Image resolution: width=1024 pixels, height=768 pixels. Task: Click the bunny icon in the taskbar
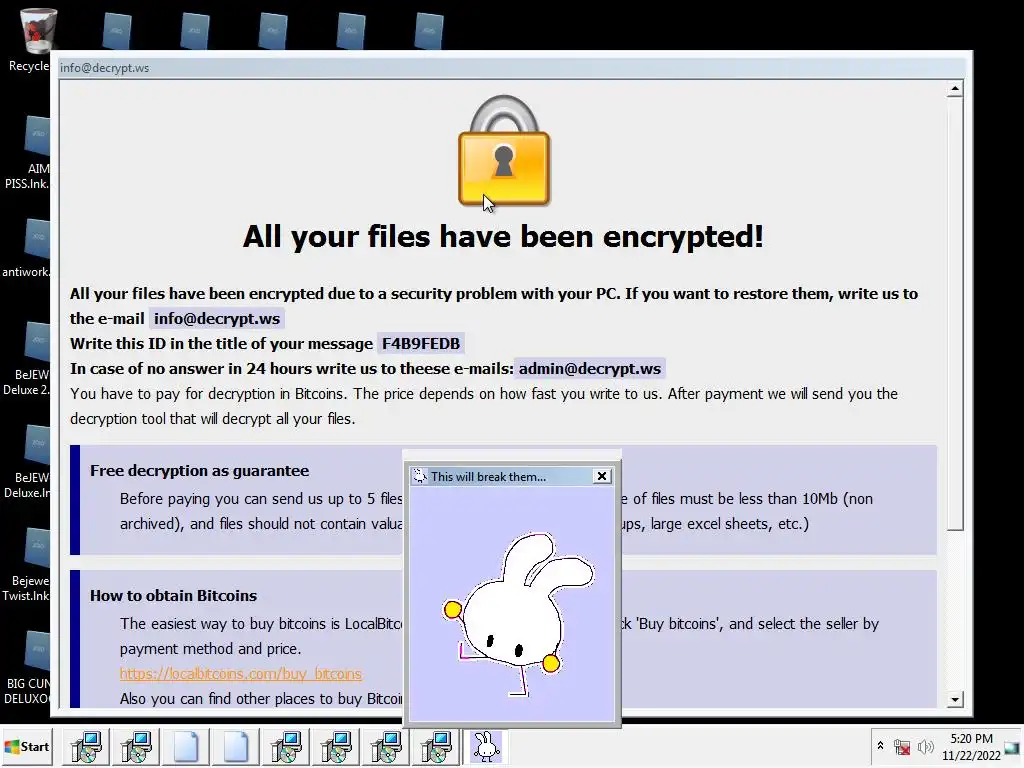click(x=485, y=746)
